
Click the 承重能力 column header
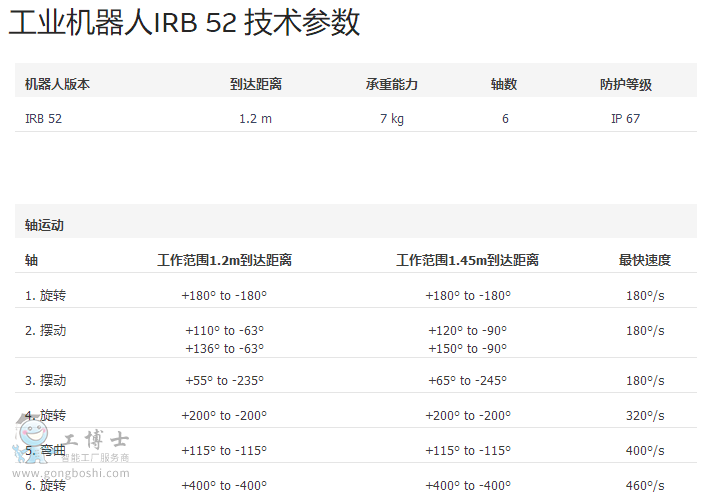click(392, 84)
